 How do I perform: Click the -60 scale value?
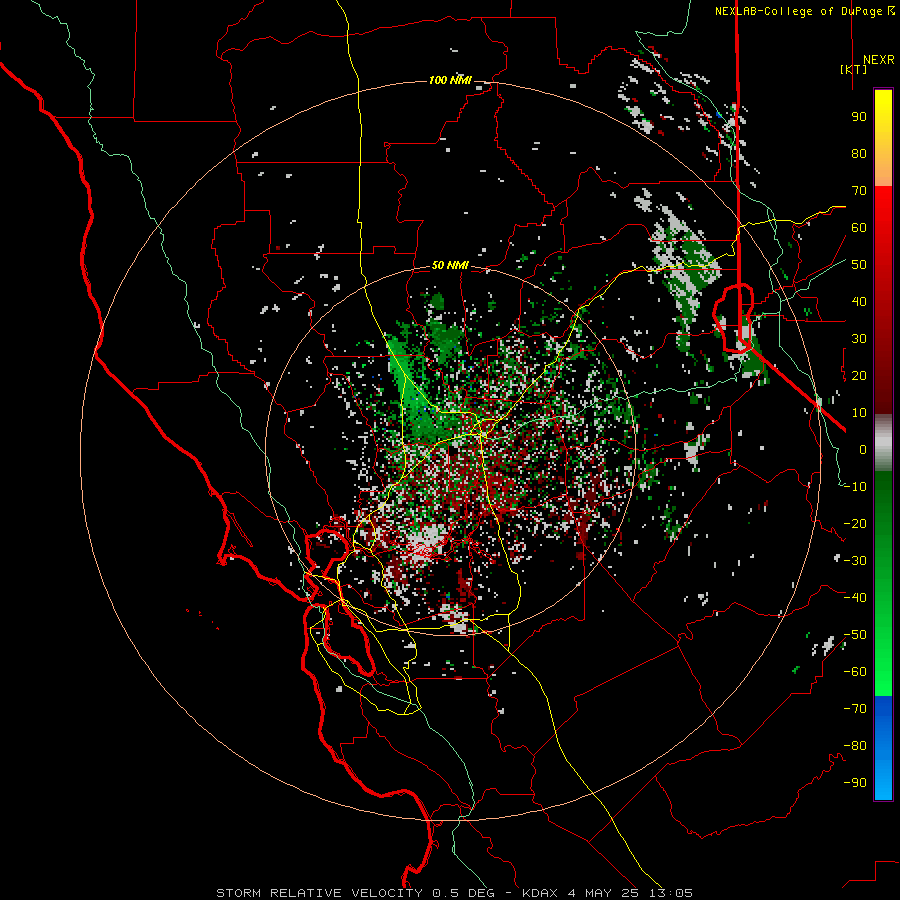[x=855, y=672]
